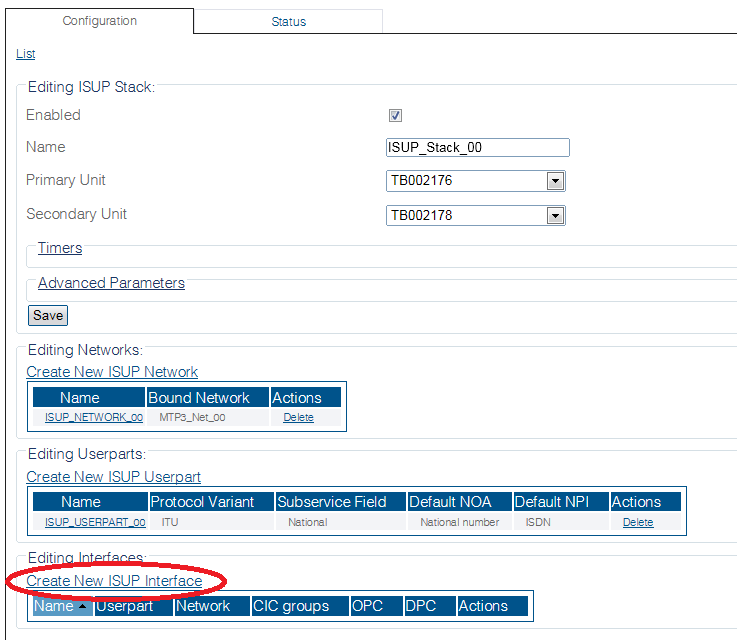
Task: Toggle the Enabled checkbox
Action: coord(395,115)
